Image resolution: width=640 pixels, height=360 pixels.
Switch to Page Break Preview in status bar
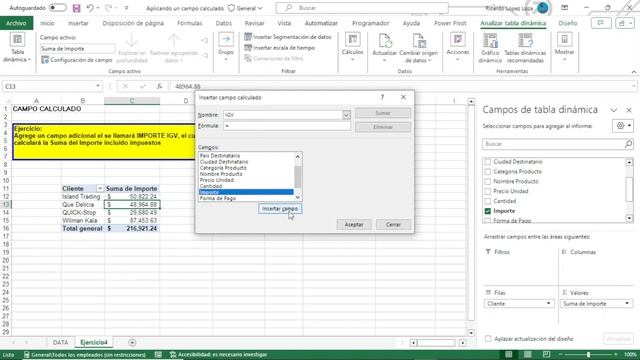click(x=547, y=354)
